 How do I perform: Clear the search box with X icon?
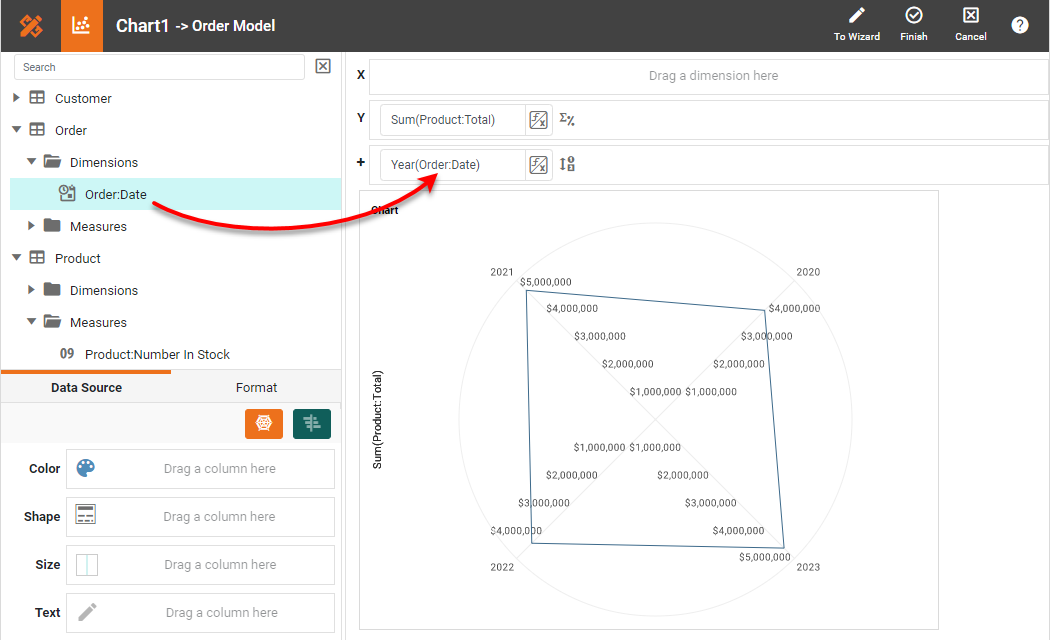point(323,66)
